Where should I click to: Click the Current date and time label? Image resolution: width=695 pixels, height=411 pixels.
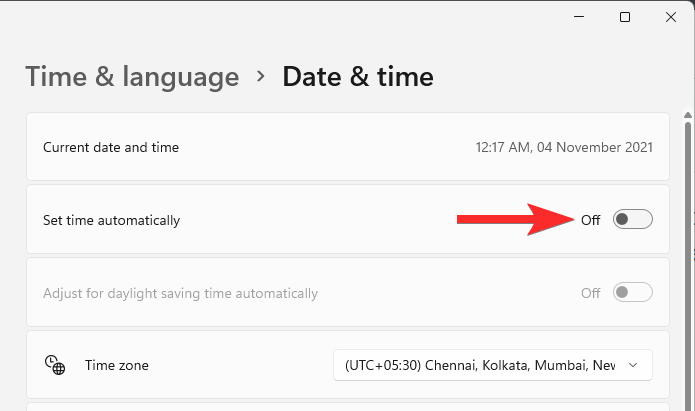[x=111, y=147]
